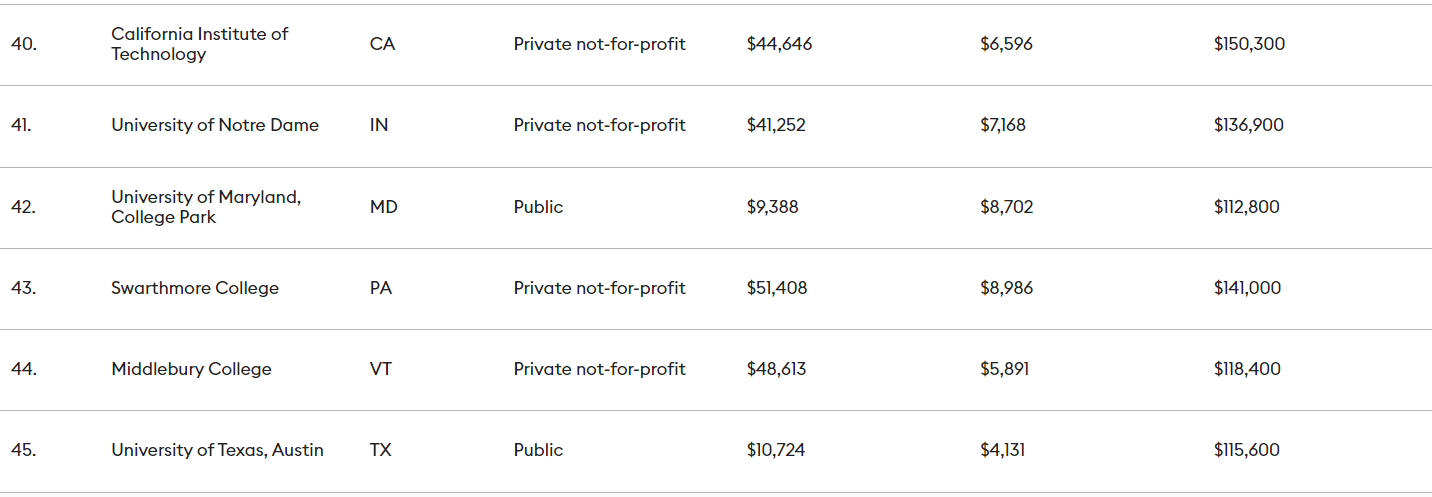Viewport: 1432px width, 497px height.
Task: Open University of Texas, Austin
Action: tap(217, 450)
